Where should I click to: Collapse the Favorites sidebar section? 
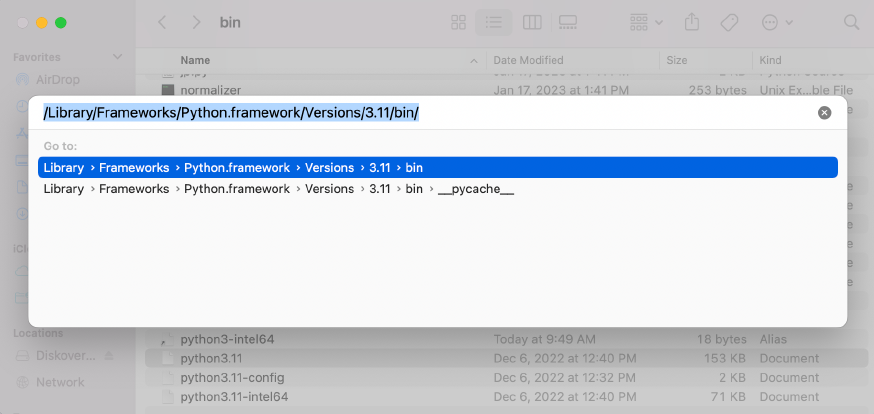(x=118, y=58)
